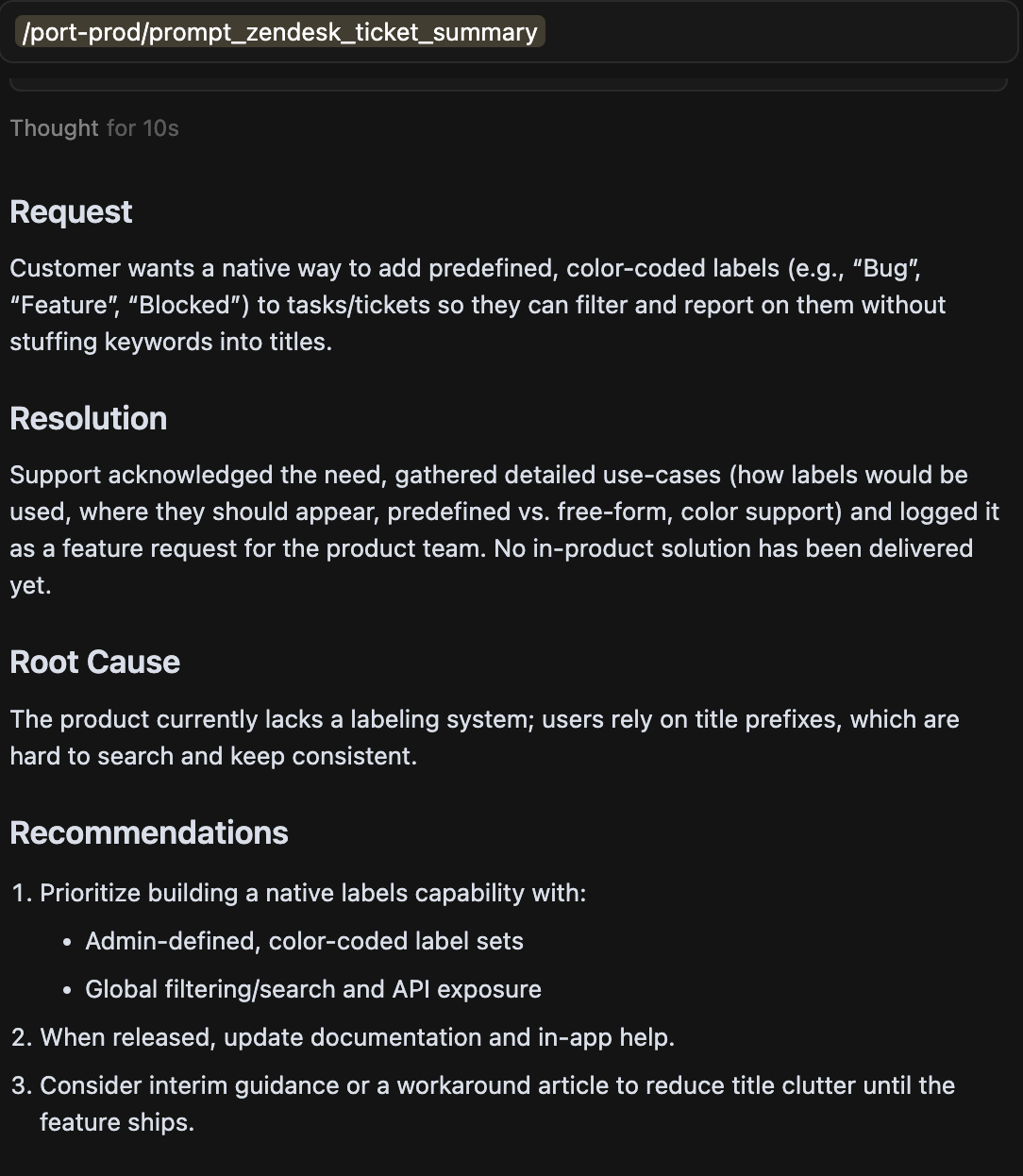Expand the "Thought for 10s" section
Viewport: 1023px width, 1176px height.
click(x=94, y=128)
